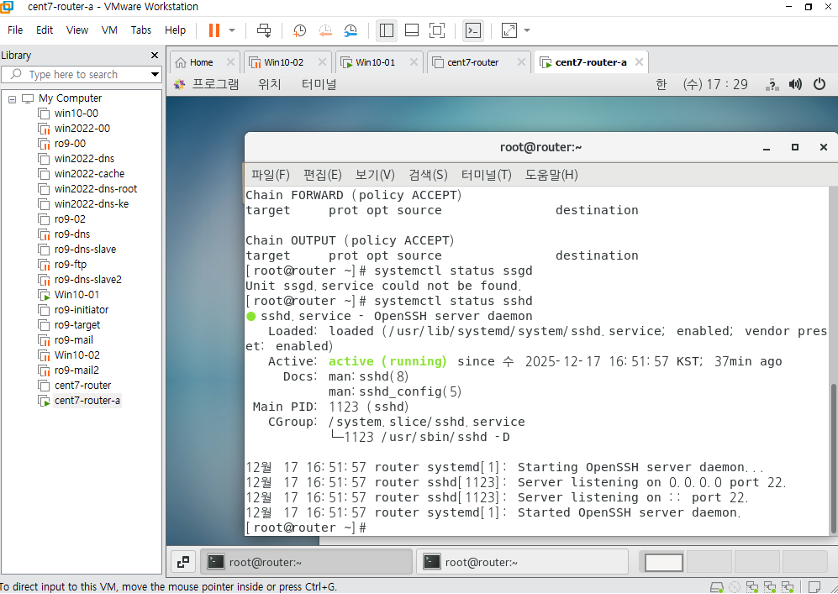The width and height of the screenshot is (838, 594).
Task: Click the first network adapter status icon
Action: (x=752, y=588)
